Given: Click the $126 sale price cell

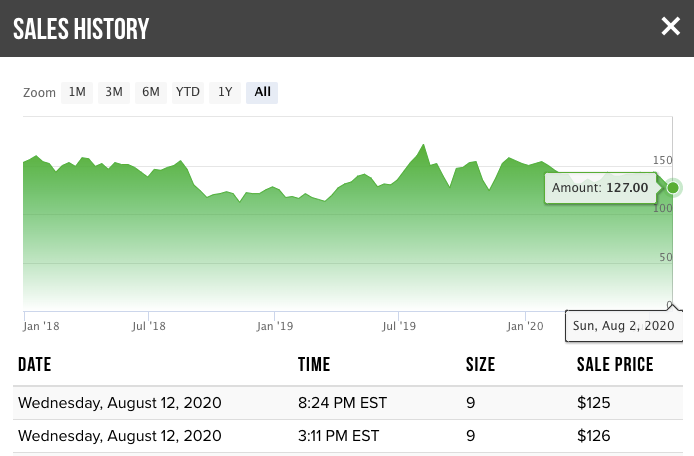Looking at the screenshot, I should [592, 435].
